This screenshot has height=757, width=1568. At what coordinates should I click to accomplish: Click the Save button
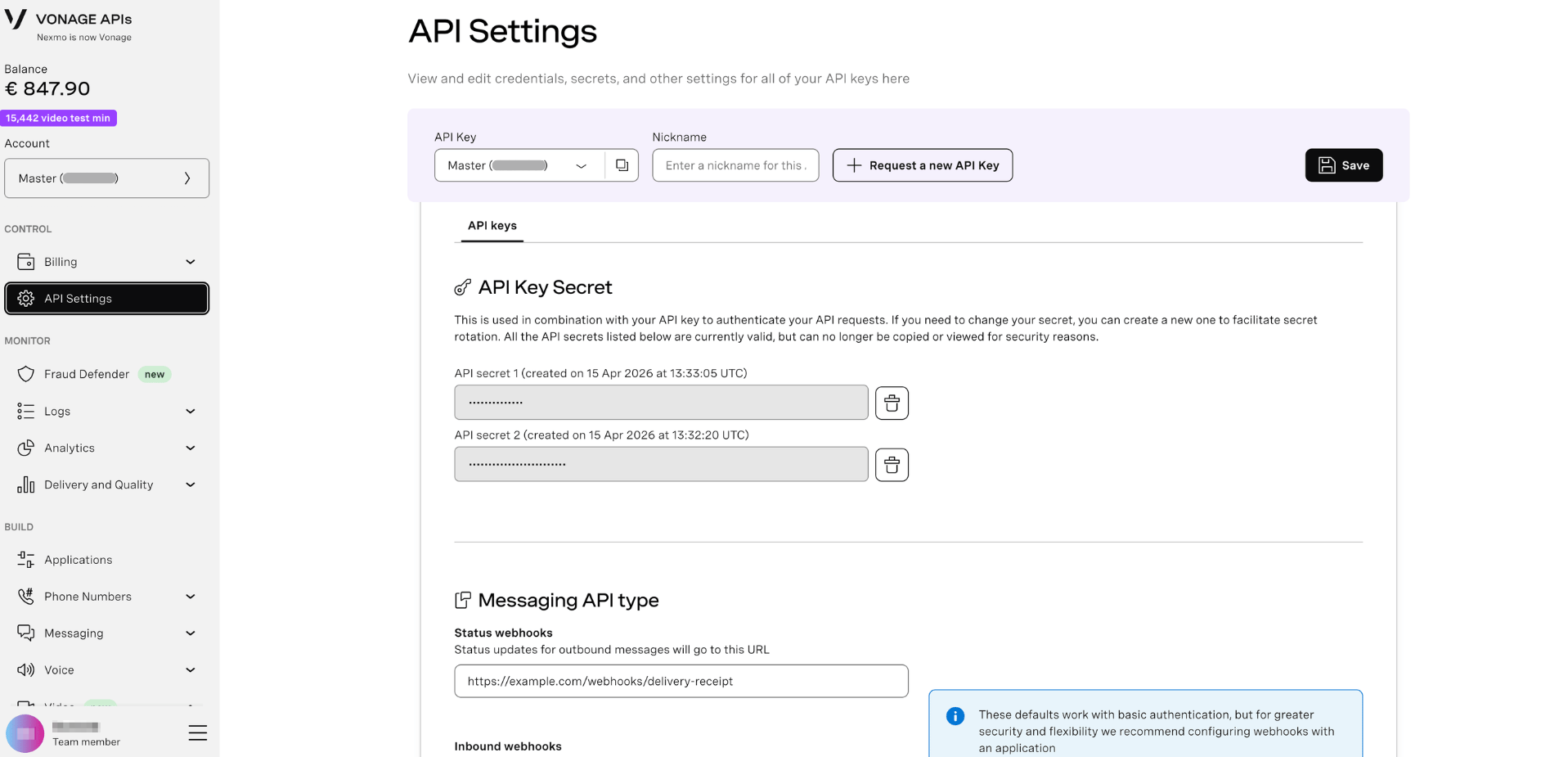click(1344, 165)
